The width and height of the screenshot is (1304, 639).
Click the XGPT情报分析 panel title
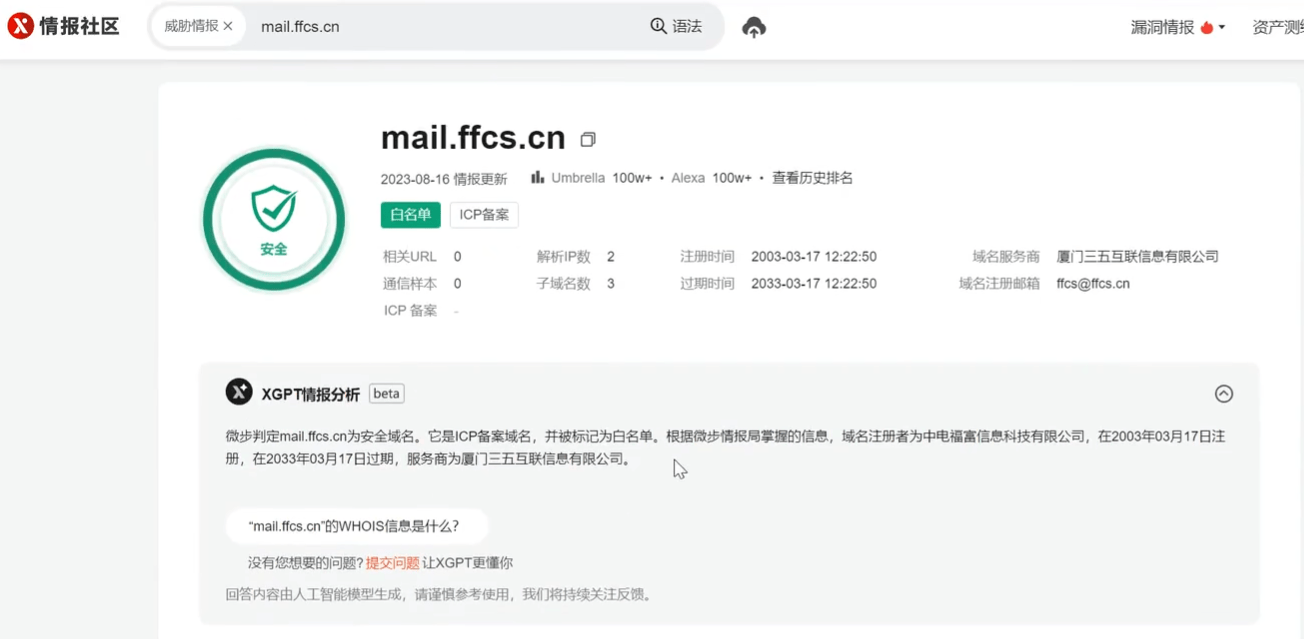pos(311,394)
